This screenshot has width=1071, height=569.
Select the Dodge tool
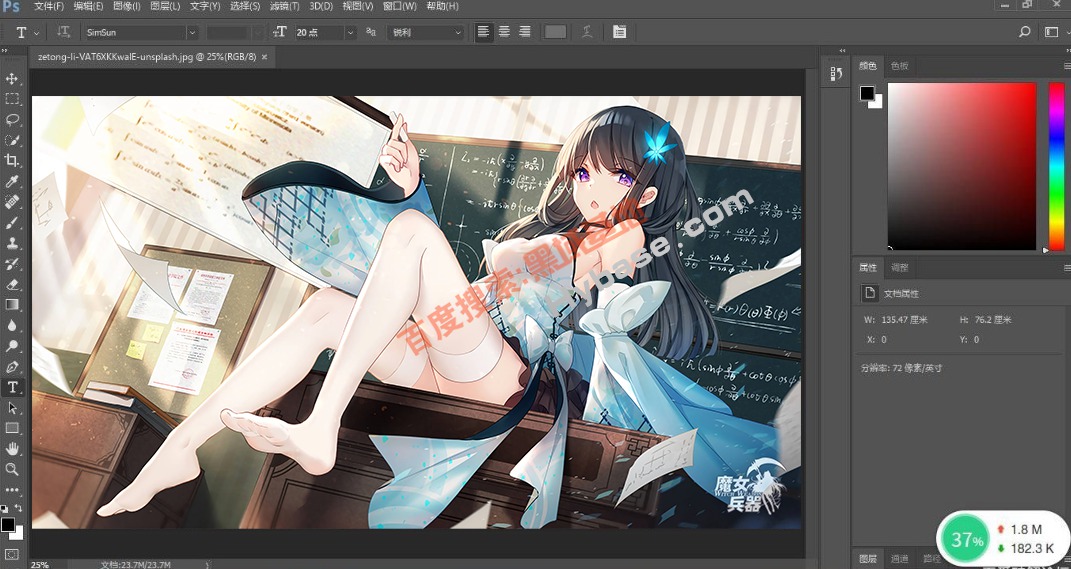[12, 346]
